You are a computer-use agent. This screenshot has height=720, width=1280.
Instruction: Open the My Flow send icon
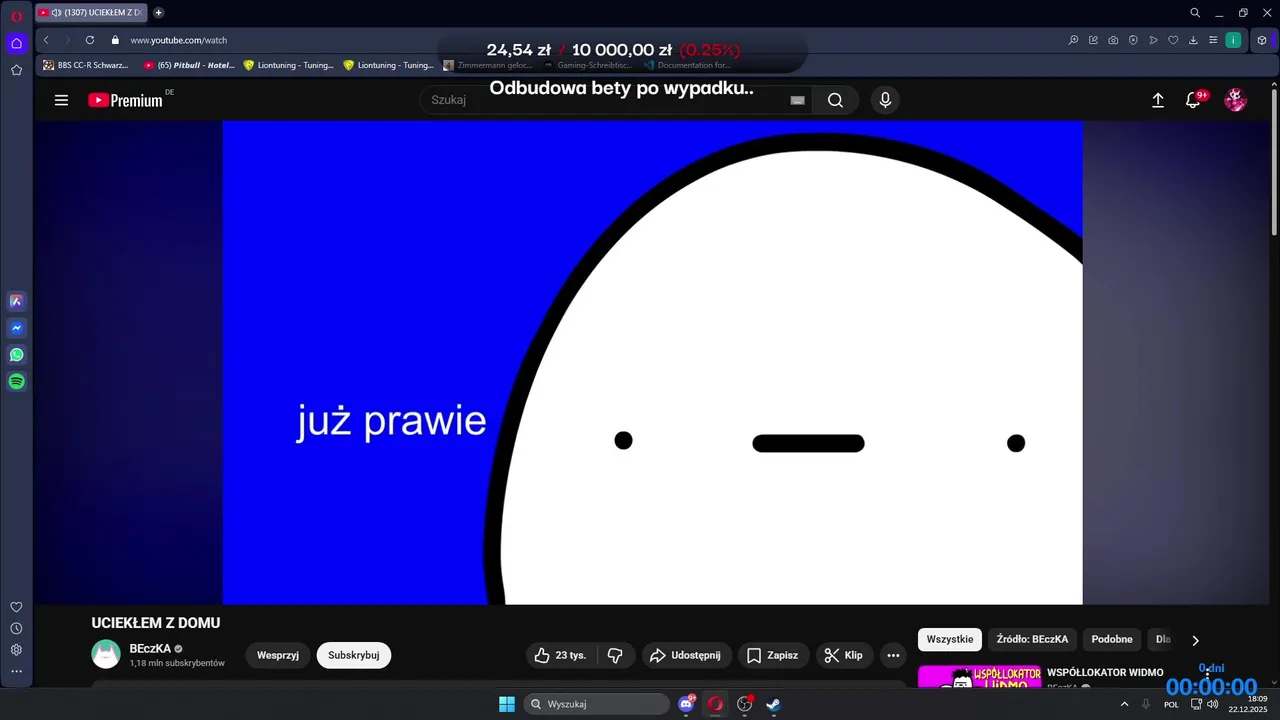point(1153,40)
